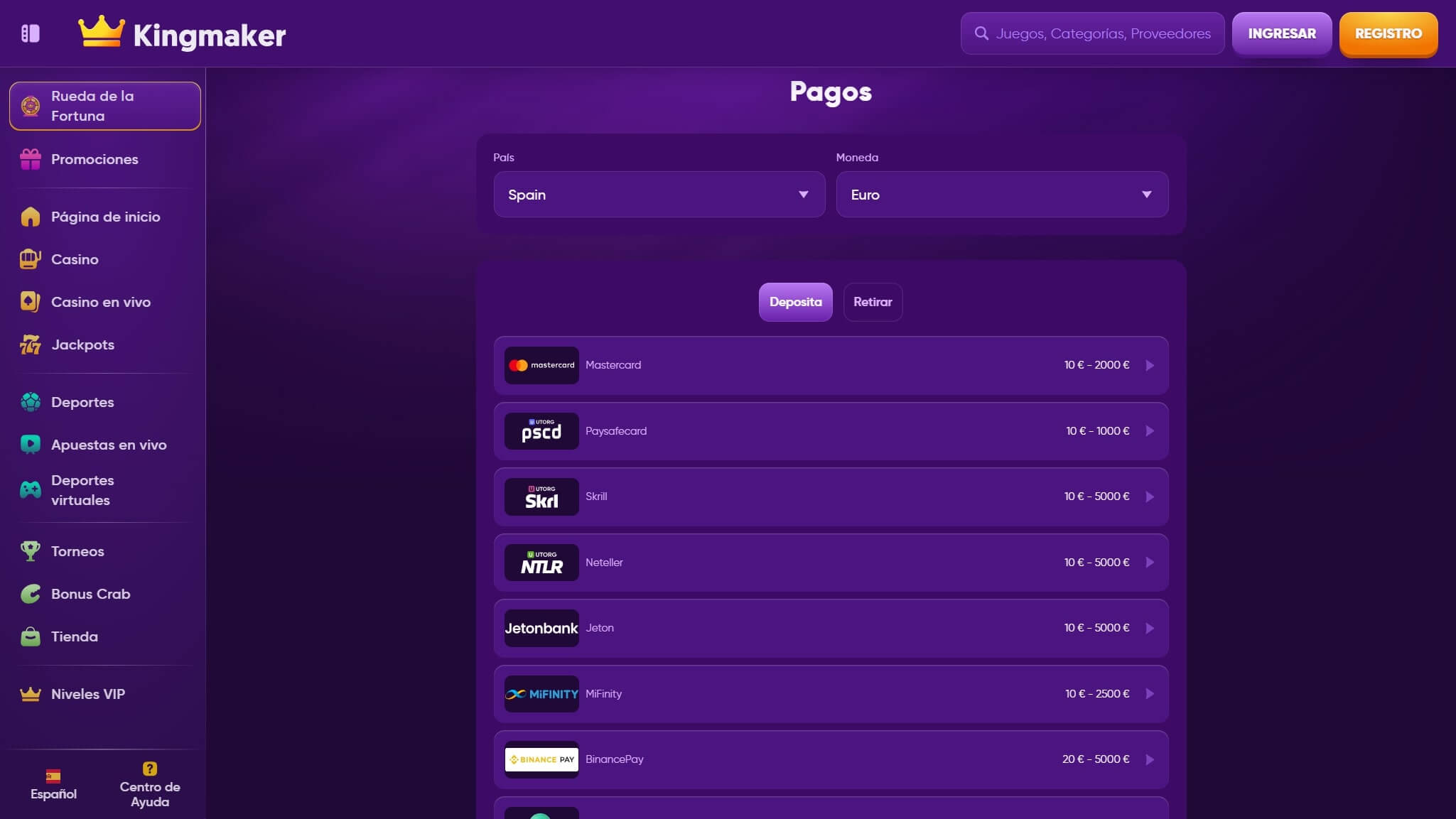Click the Kingmaker wordmark text
The image size is (1456, 819).
210,36
